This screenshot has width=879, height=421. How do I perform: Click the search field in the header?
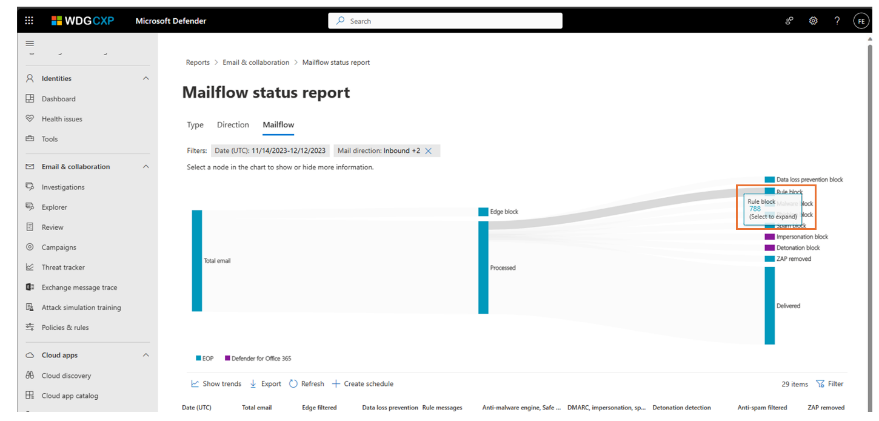[445, 21]
